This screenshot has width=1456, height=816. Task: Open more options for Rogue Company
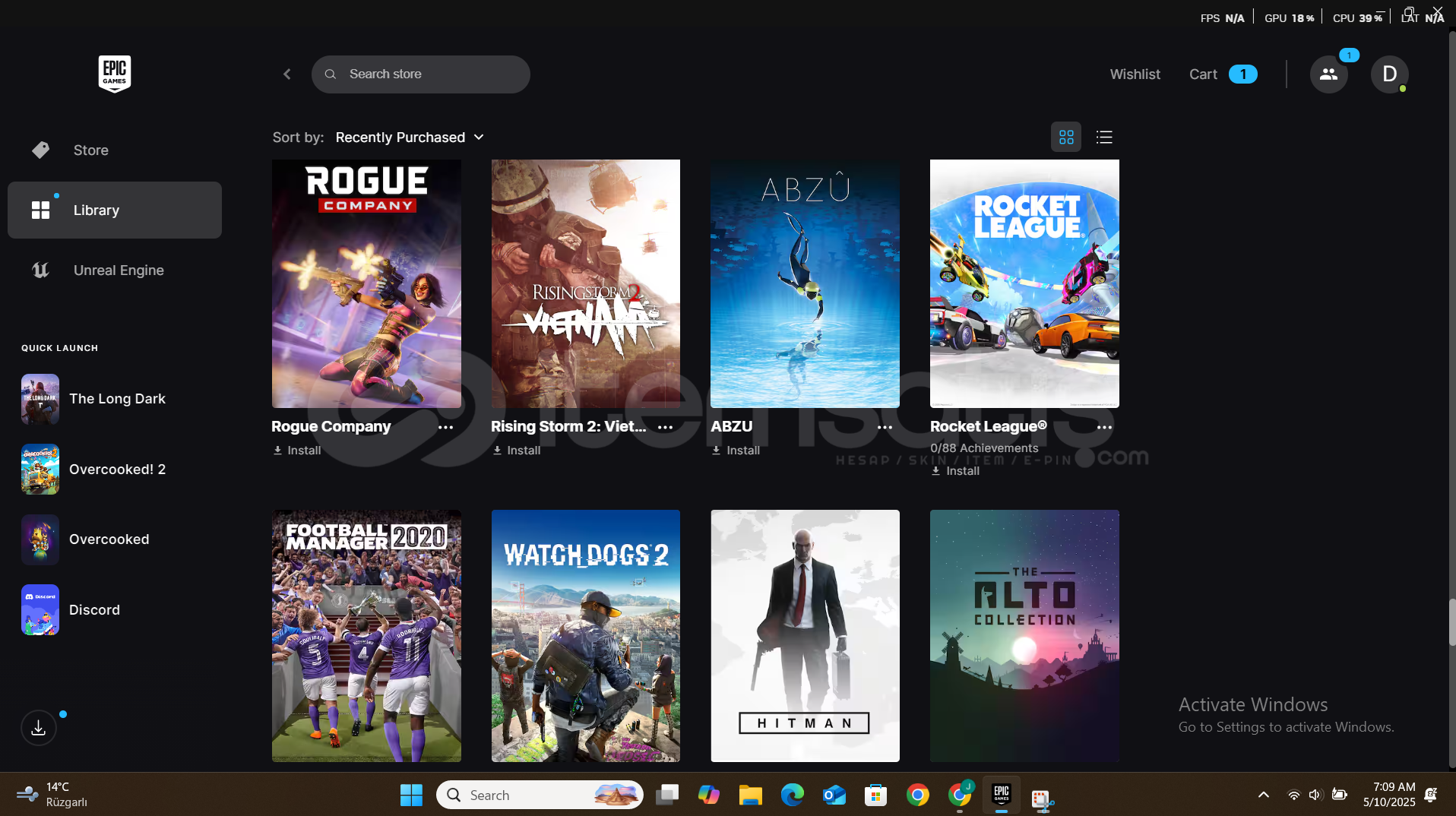pos(446,427)
